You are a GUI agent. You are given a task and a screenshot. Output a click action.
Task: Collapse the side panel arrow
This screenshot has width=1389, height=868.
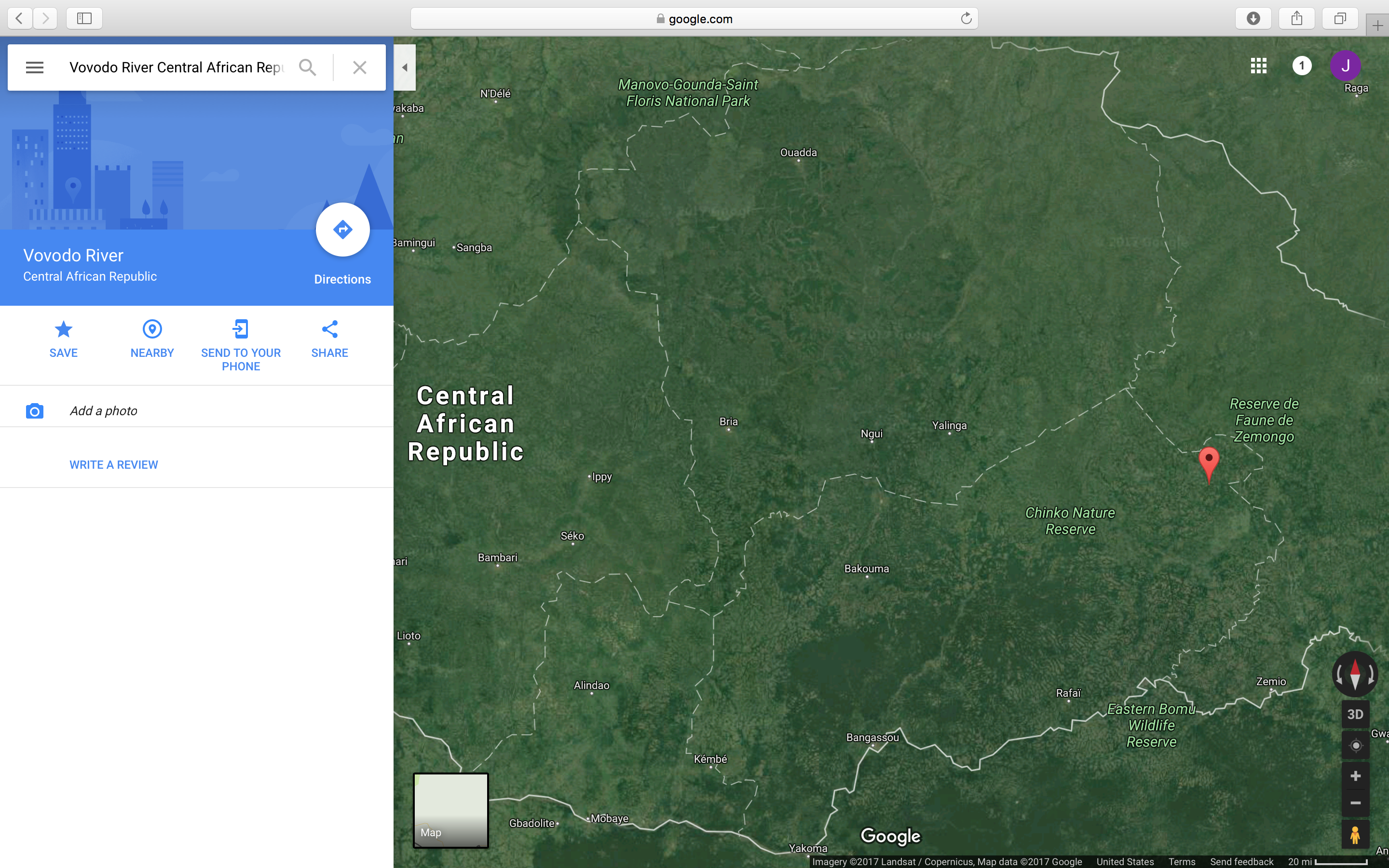pos(405,67)
